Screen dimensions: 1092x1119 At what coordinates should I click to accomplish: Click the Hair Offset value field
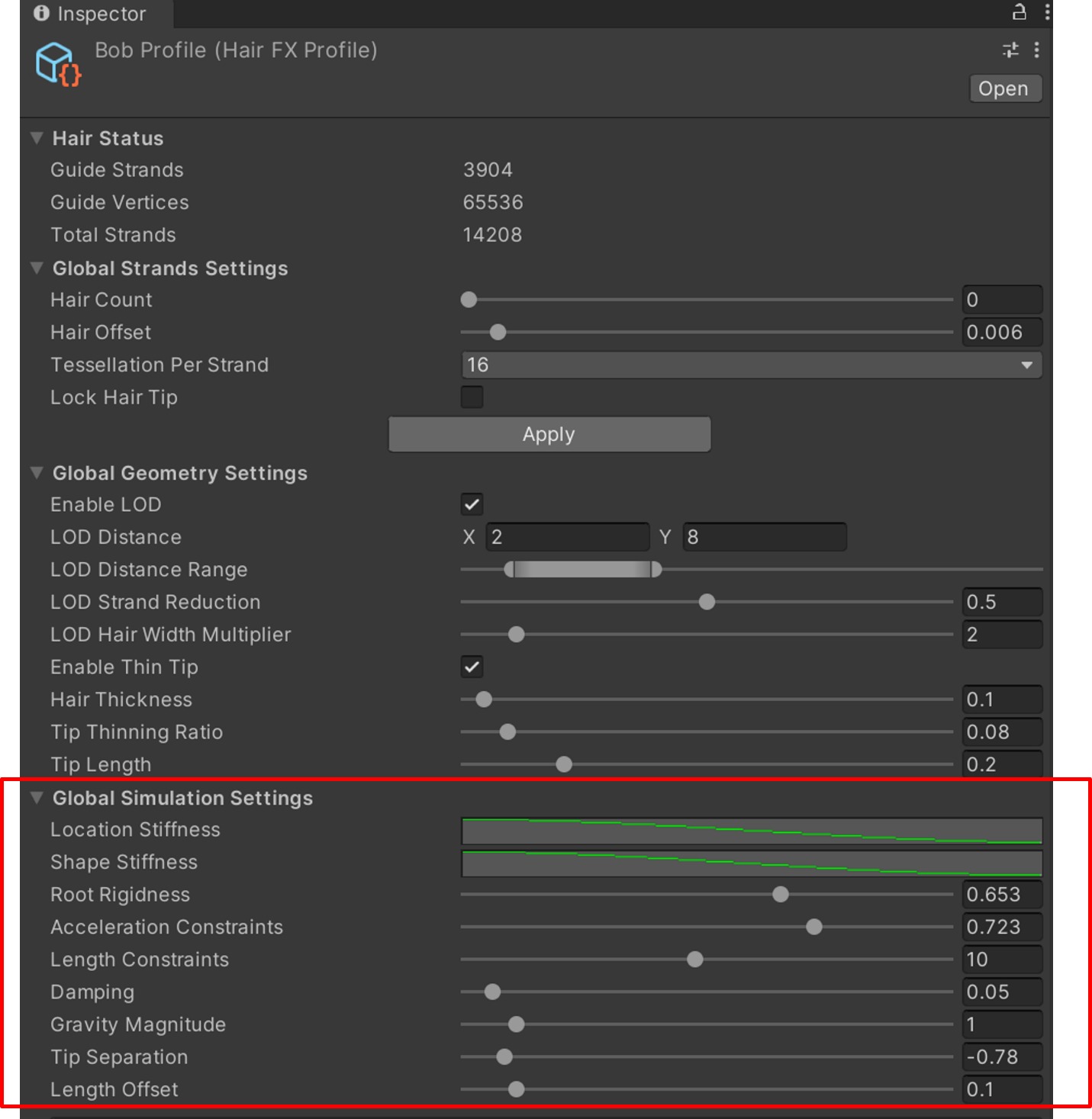point(1002,332)
